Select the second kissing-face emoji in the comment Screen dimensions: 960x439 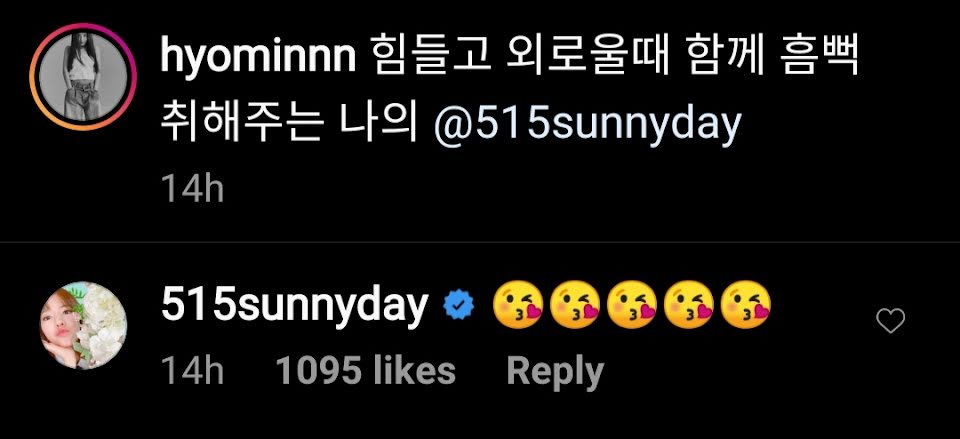tap(574, 304)
